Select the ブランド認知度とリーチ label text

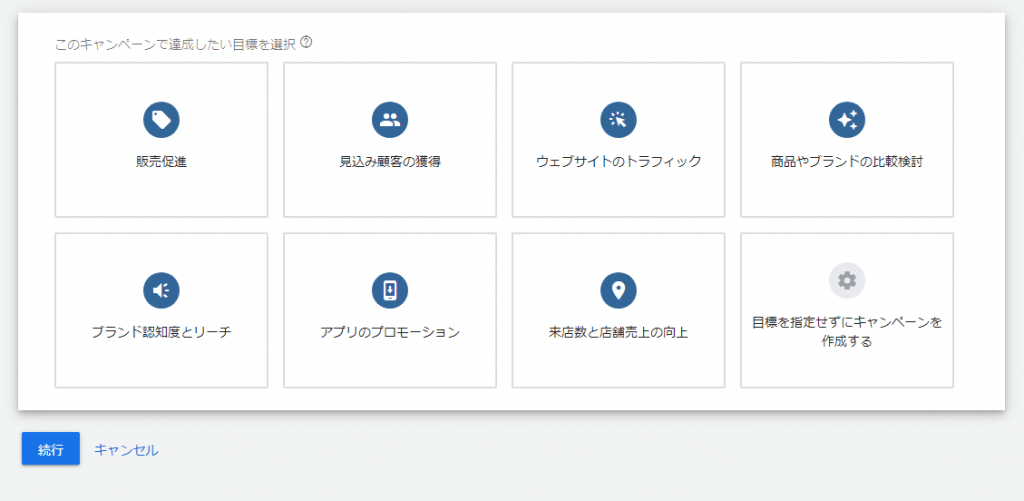(161, 332)
